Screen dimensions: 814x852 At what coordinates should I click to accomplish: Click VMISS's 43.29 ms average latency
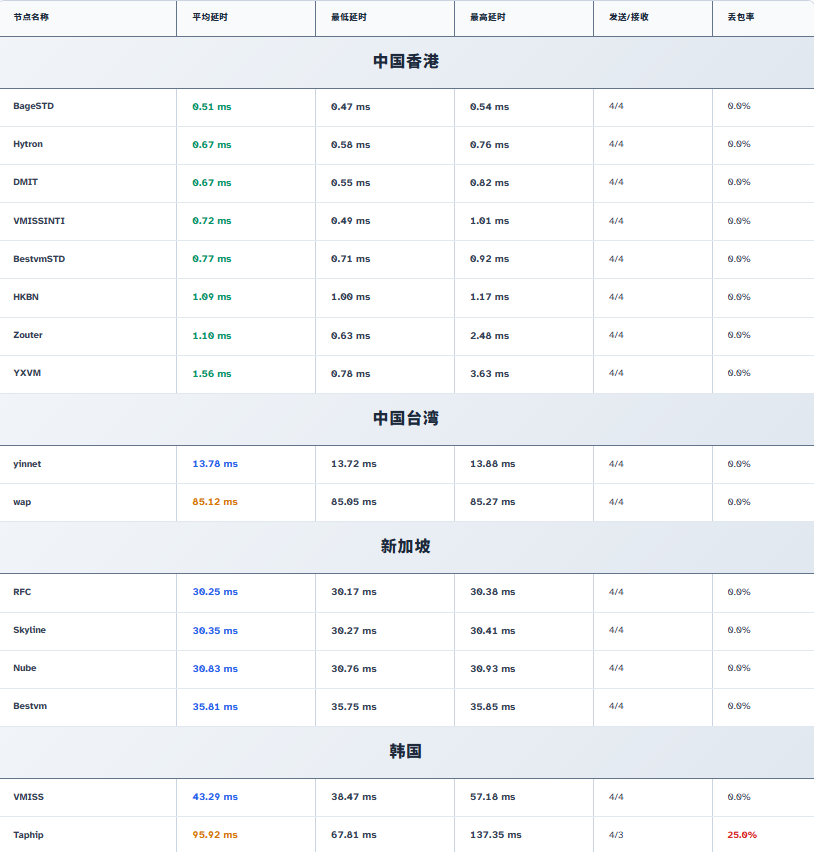click(x=215, y=797)
